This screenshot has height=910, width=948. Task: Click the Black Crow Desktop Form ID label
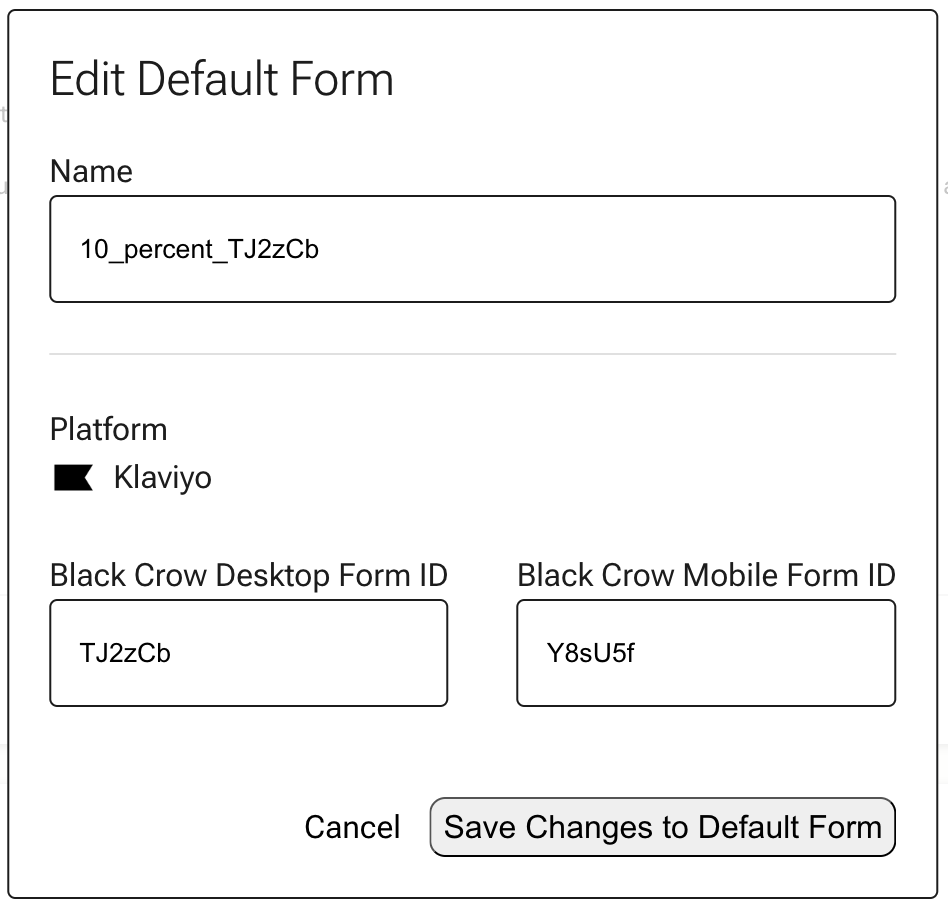[x=248, y=575]
